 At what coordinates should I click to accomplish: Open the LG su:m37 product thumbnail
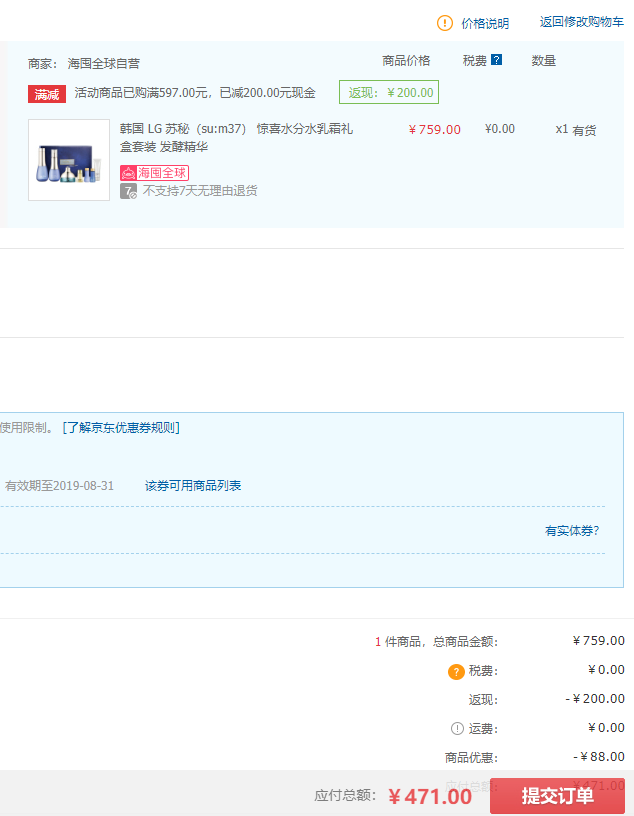click(69, 160)
